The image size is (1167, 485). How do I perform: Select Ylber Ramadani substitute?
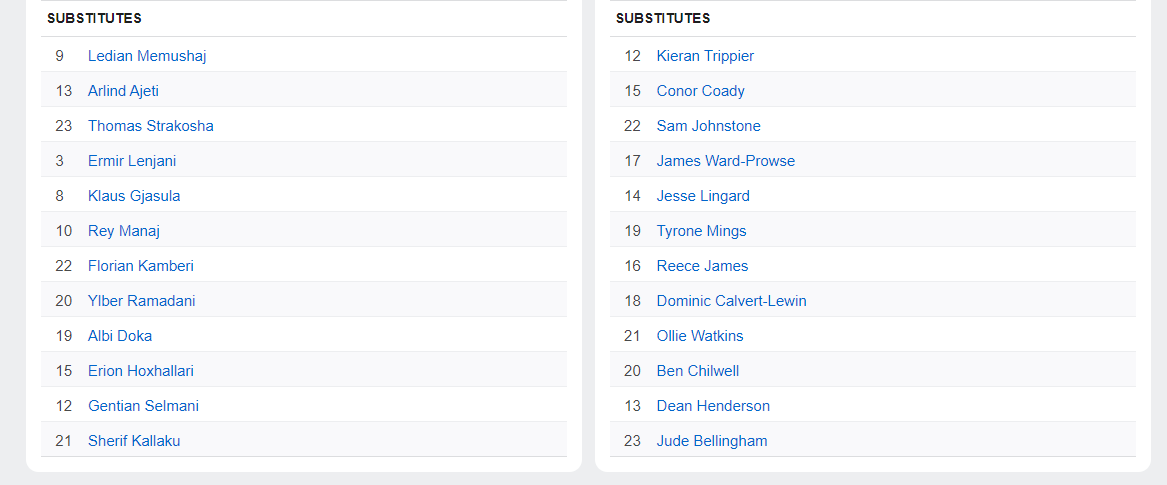coord(141,301)
